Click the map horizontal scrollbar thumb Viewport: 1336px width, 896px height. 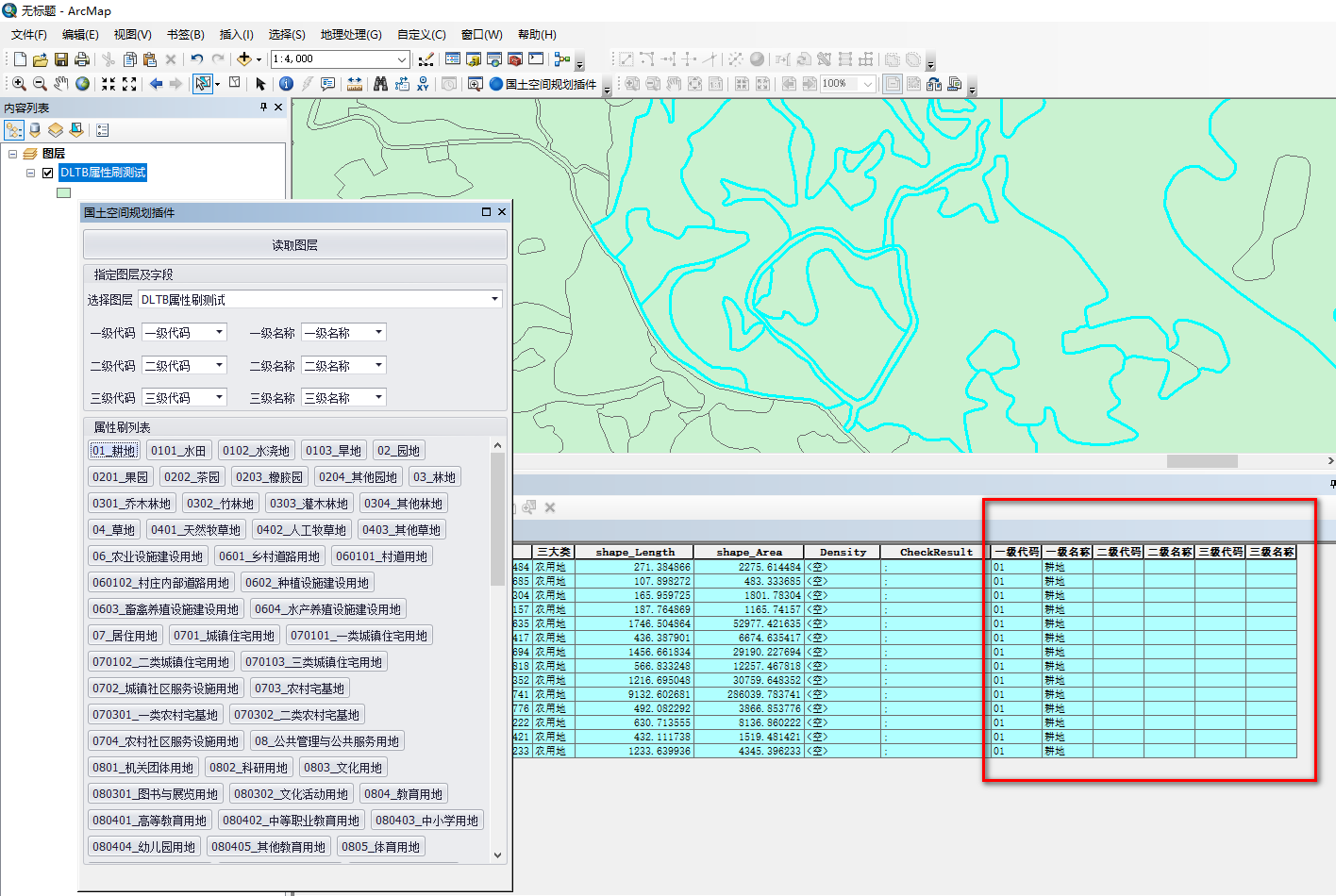[x=1202, y=461]
